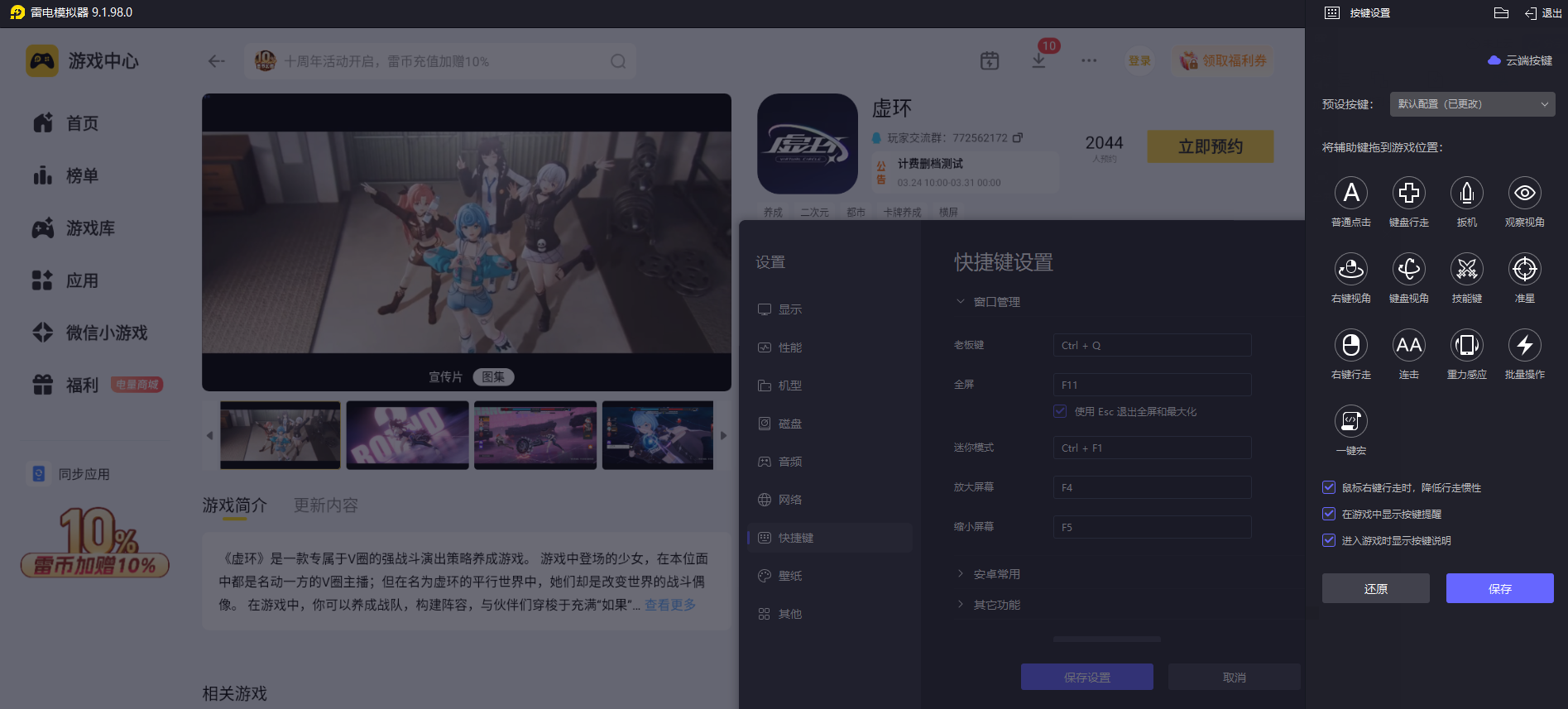The width and height of the screenshot is (1568, 709).
Task: Switch to the 更新内容 tab
Action: click(326, 505)
